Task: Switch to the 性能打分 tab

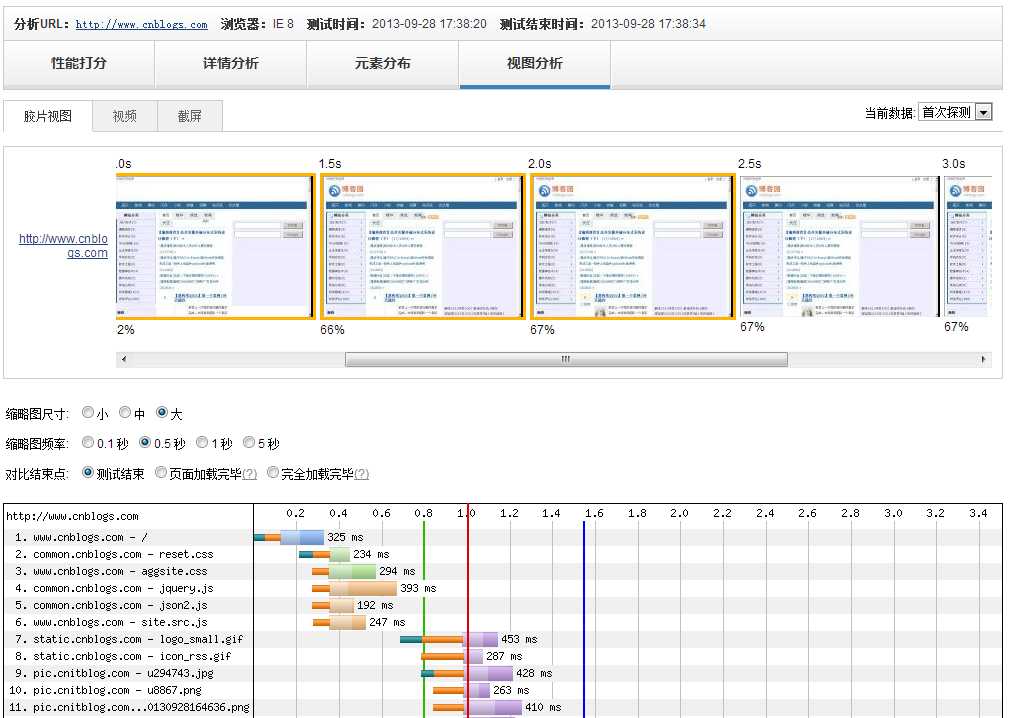Action: [x=79, y=64]
